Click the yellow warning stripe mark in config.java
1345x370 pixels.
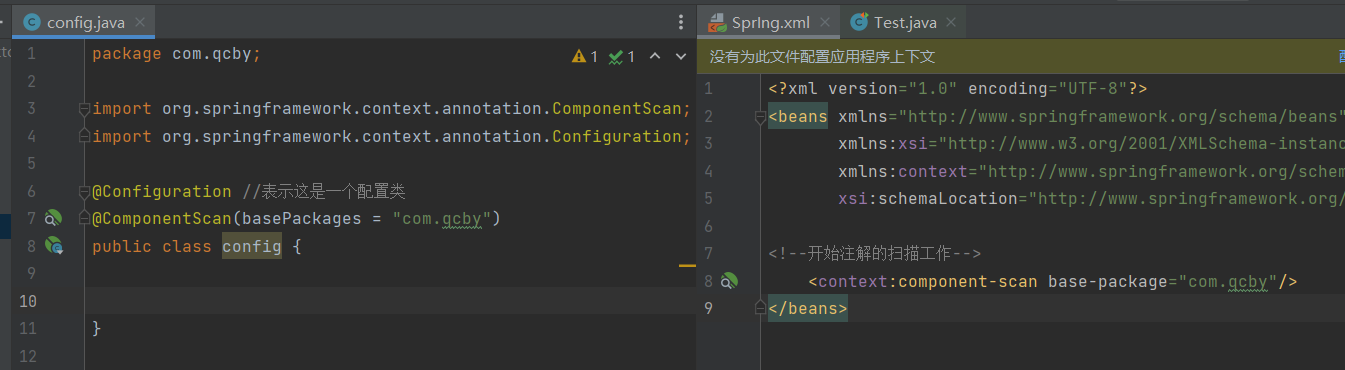[x=687, y=266]
